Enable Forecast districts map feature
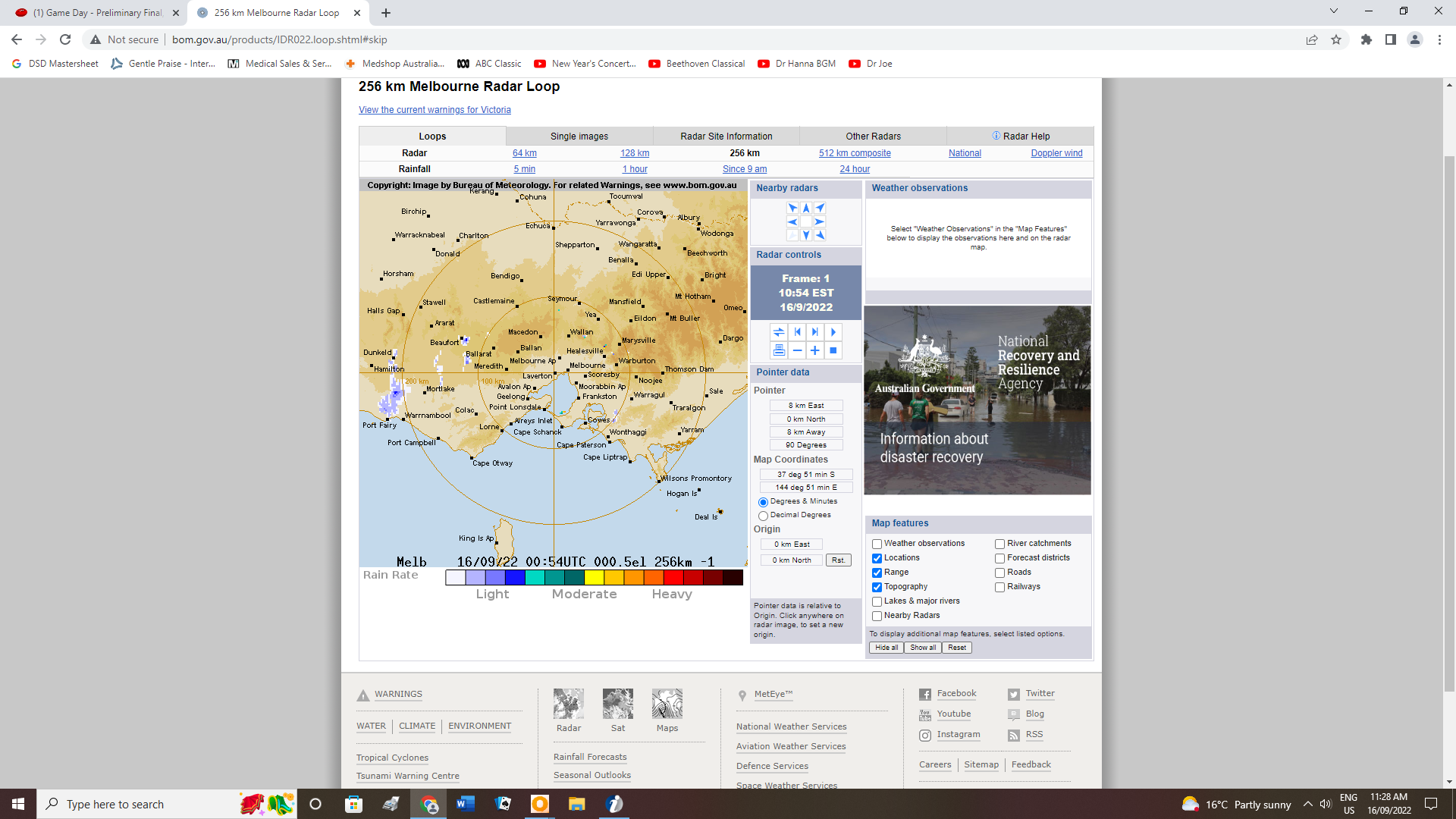The width and height of the screenshot is (1456, 819). 999,558
